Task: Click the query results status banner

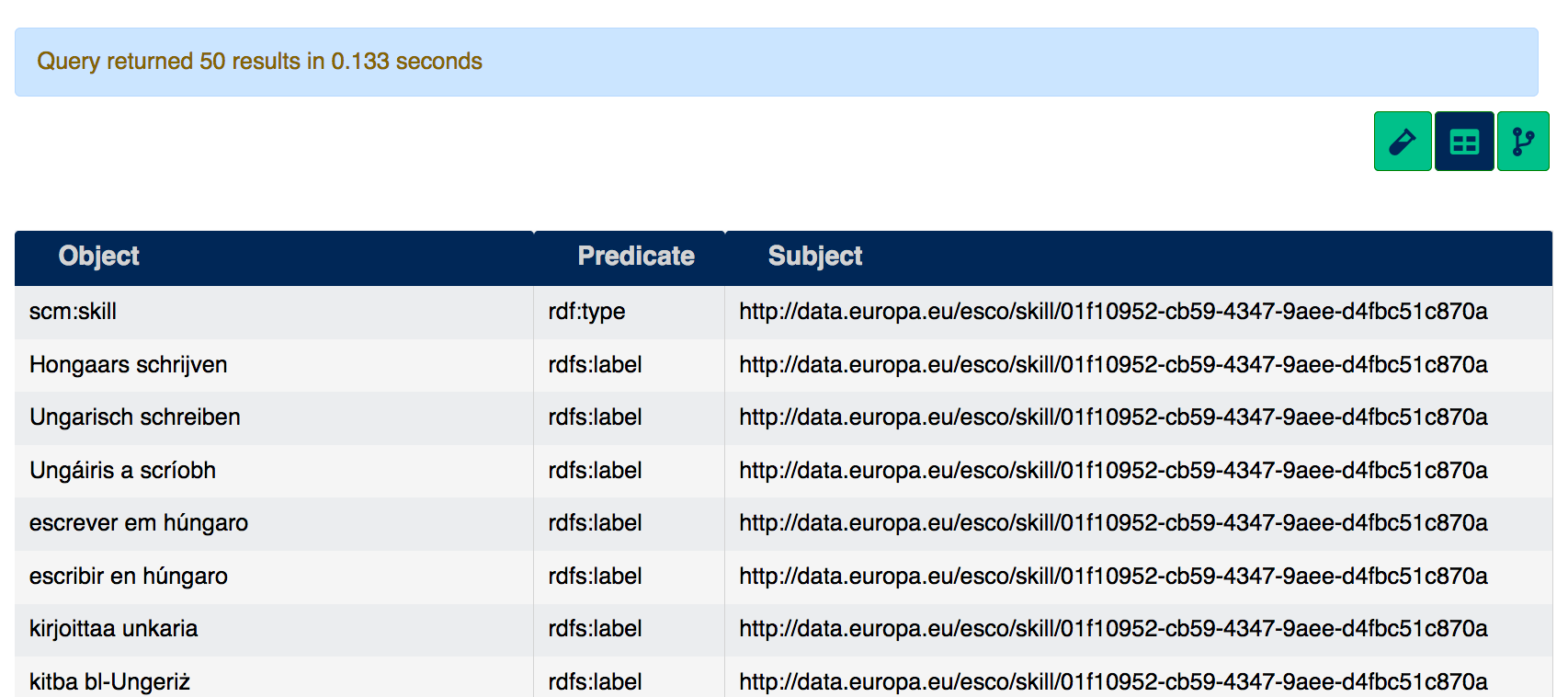Action: (x=776, y=62)
